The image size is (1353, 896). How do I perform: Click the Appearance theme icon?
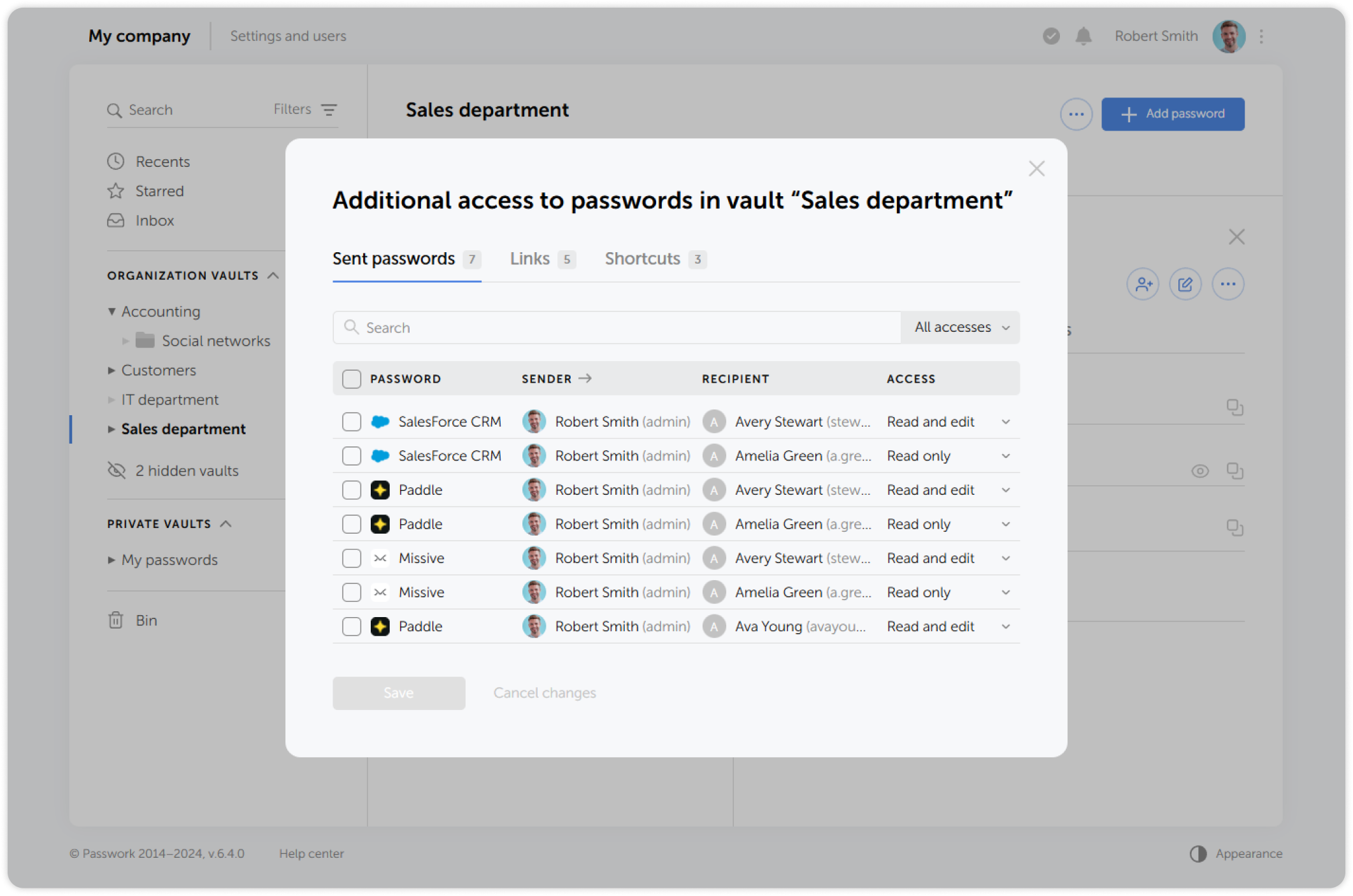pos(1198,853)
